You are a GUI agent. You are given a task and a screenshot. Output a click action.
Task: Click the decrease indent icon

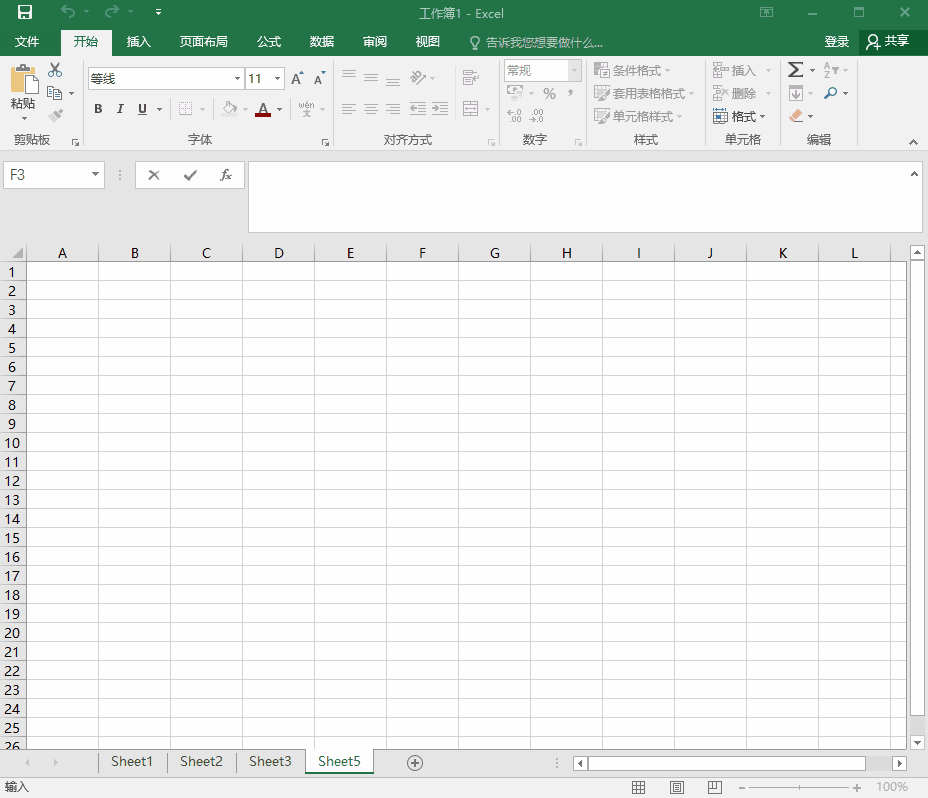(418, 108)
